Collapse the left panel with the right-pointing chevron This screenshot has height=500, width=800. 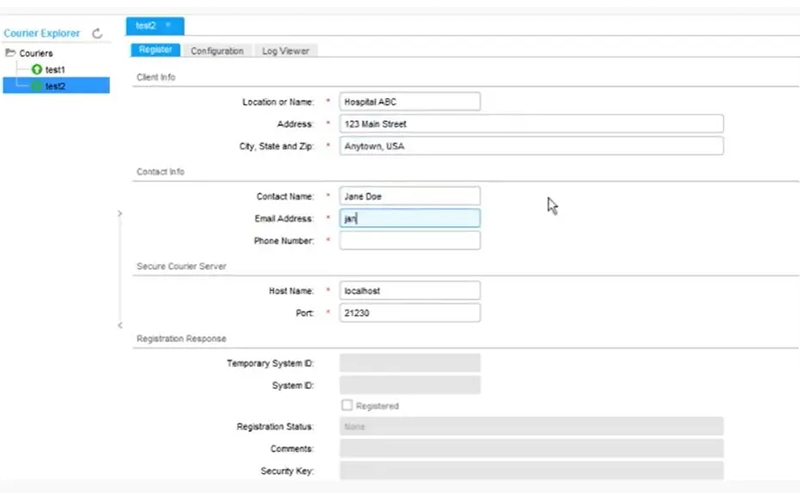point(120,213)
